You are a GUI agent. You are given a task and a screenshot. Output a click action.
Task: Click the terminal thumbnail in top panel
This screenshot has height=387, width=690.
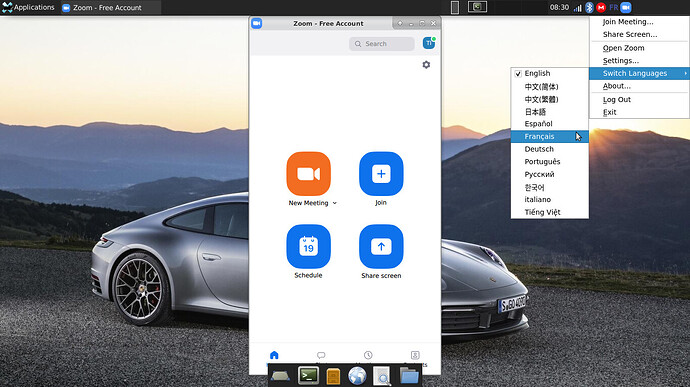click(x=477, y=7)
